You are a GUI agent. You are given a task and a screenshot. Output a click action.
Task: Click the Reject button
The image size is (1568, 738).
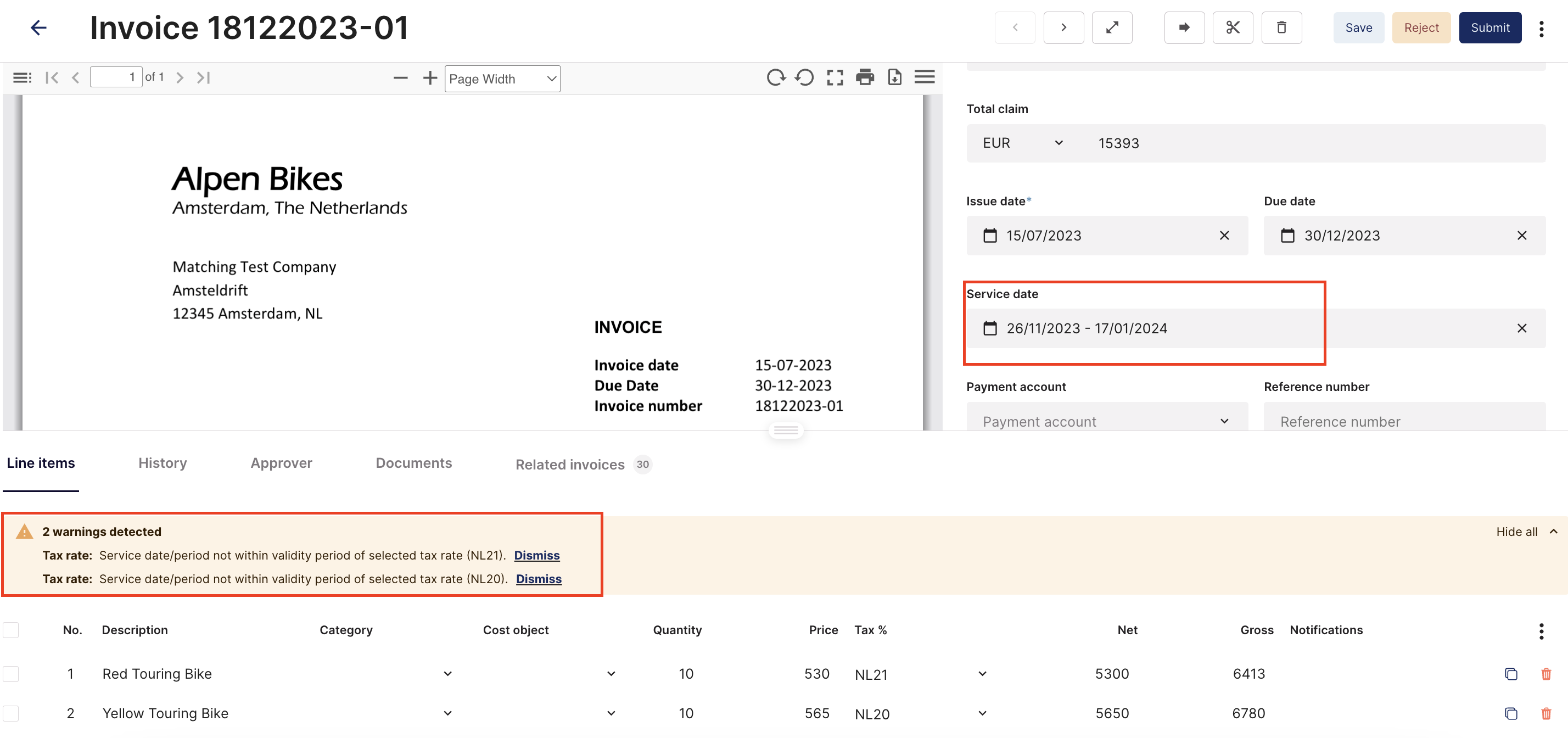click(x=1421, y=27)
